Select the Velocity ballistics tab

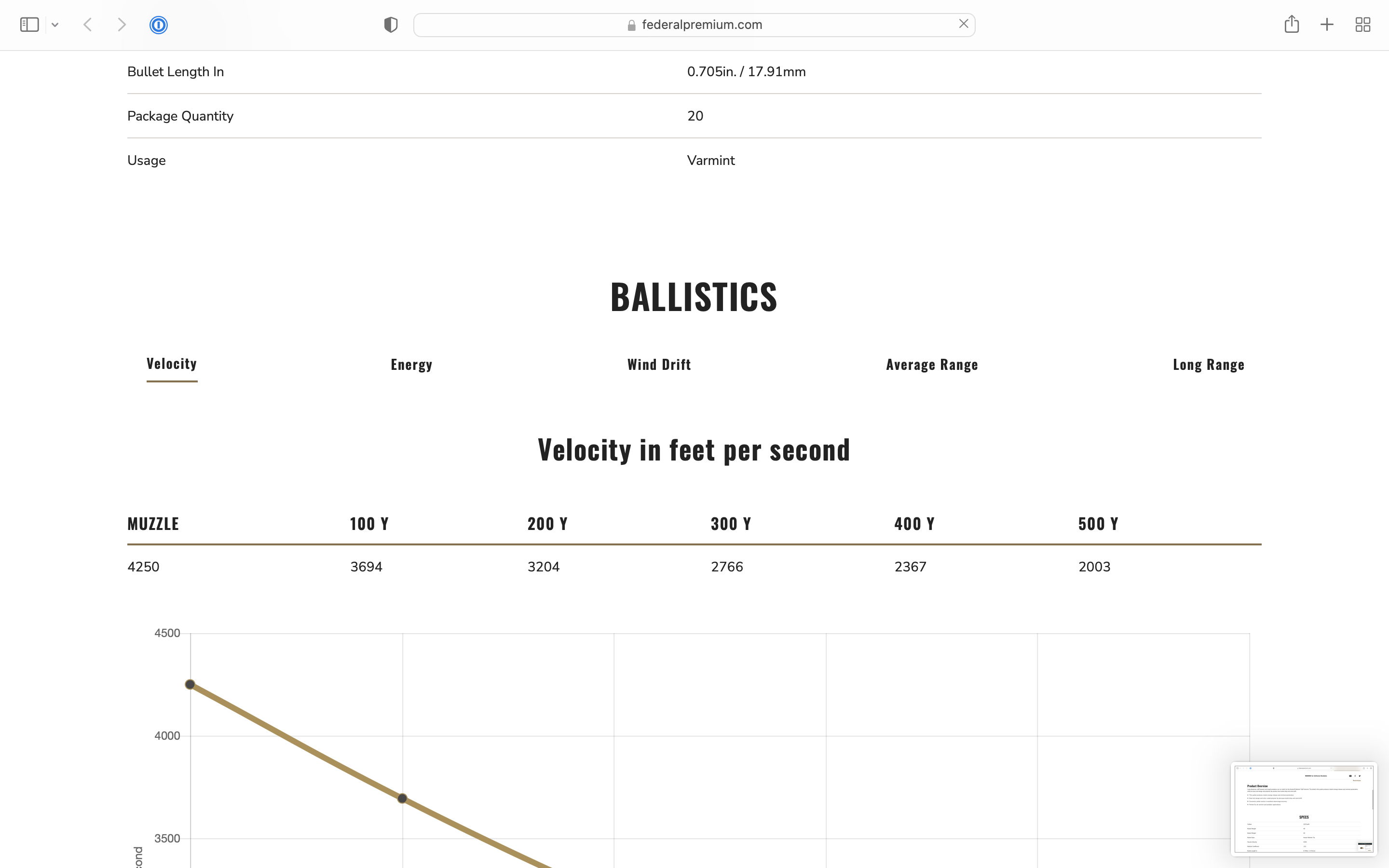[x=172, y=364]
